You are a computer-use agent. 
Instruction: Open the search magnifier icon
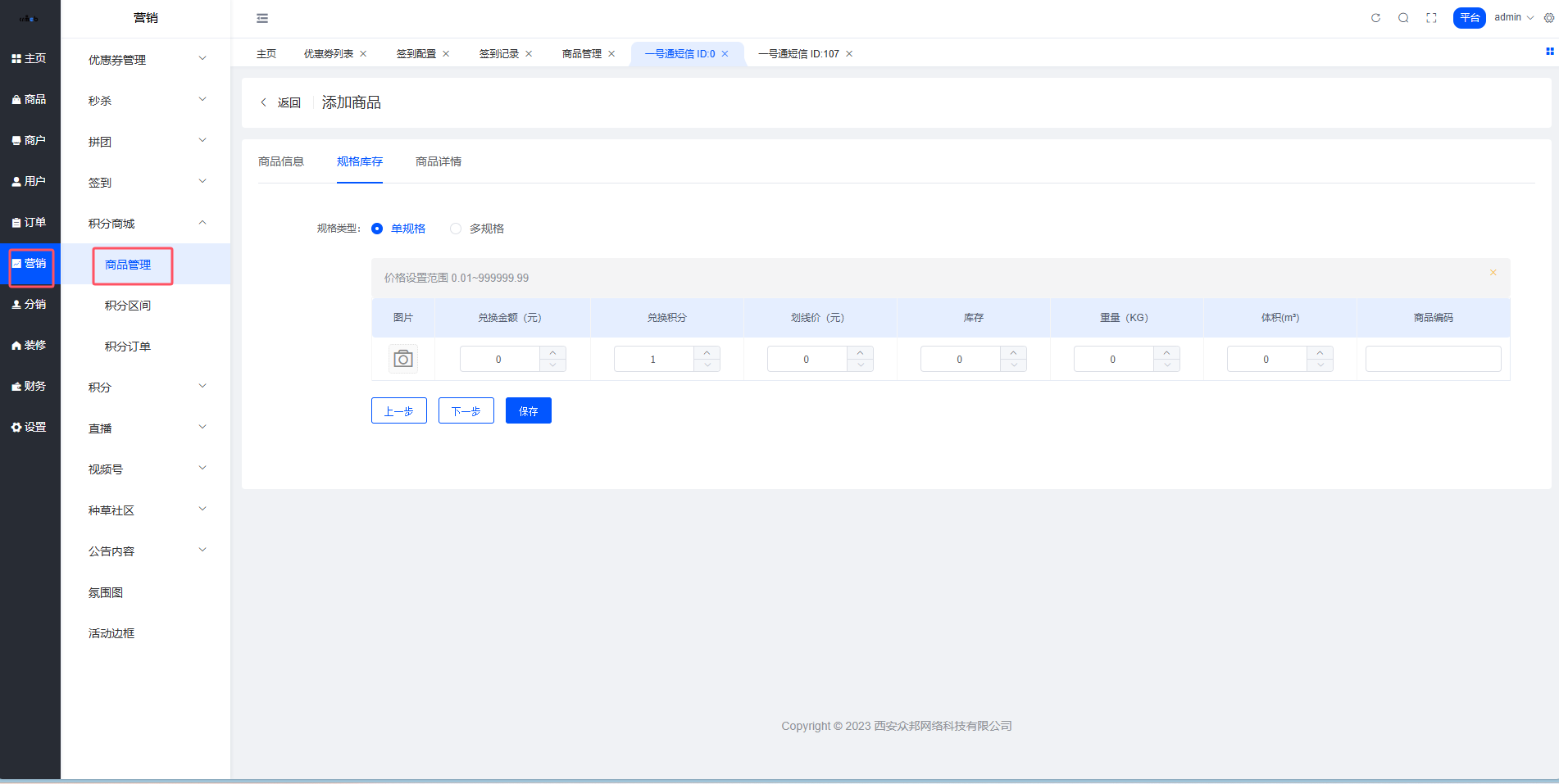pos(1403,18)
